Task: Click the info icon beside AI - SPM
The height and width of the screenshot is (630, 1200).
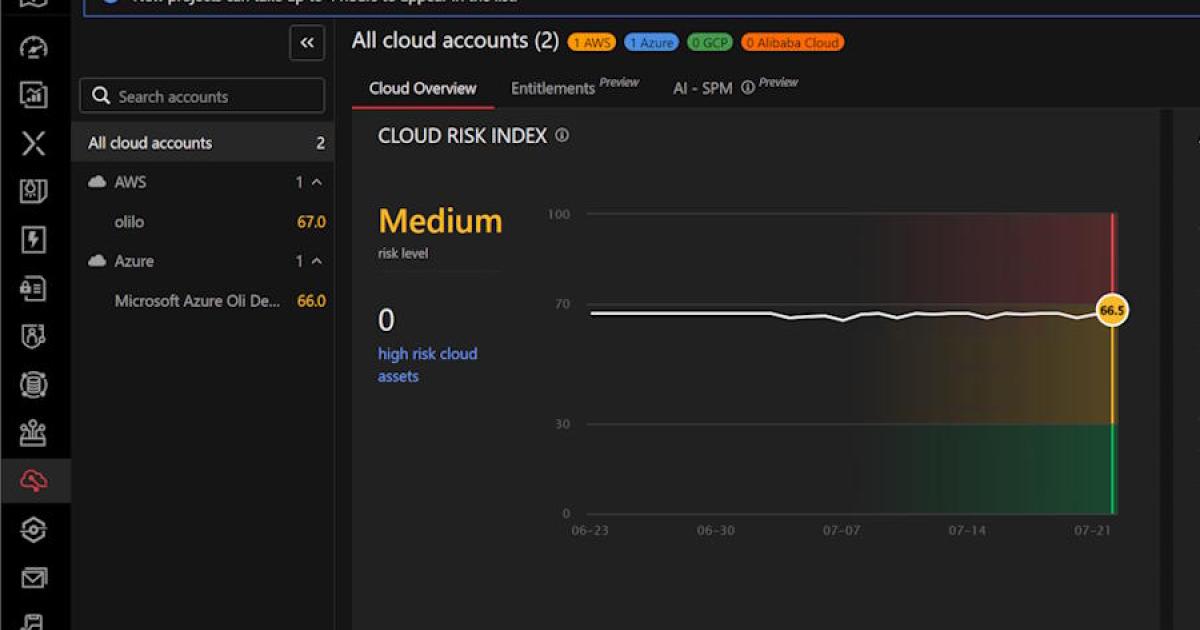Action: point(746,88)
